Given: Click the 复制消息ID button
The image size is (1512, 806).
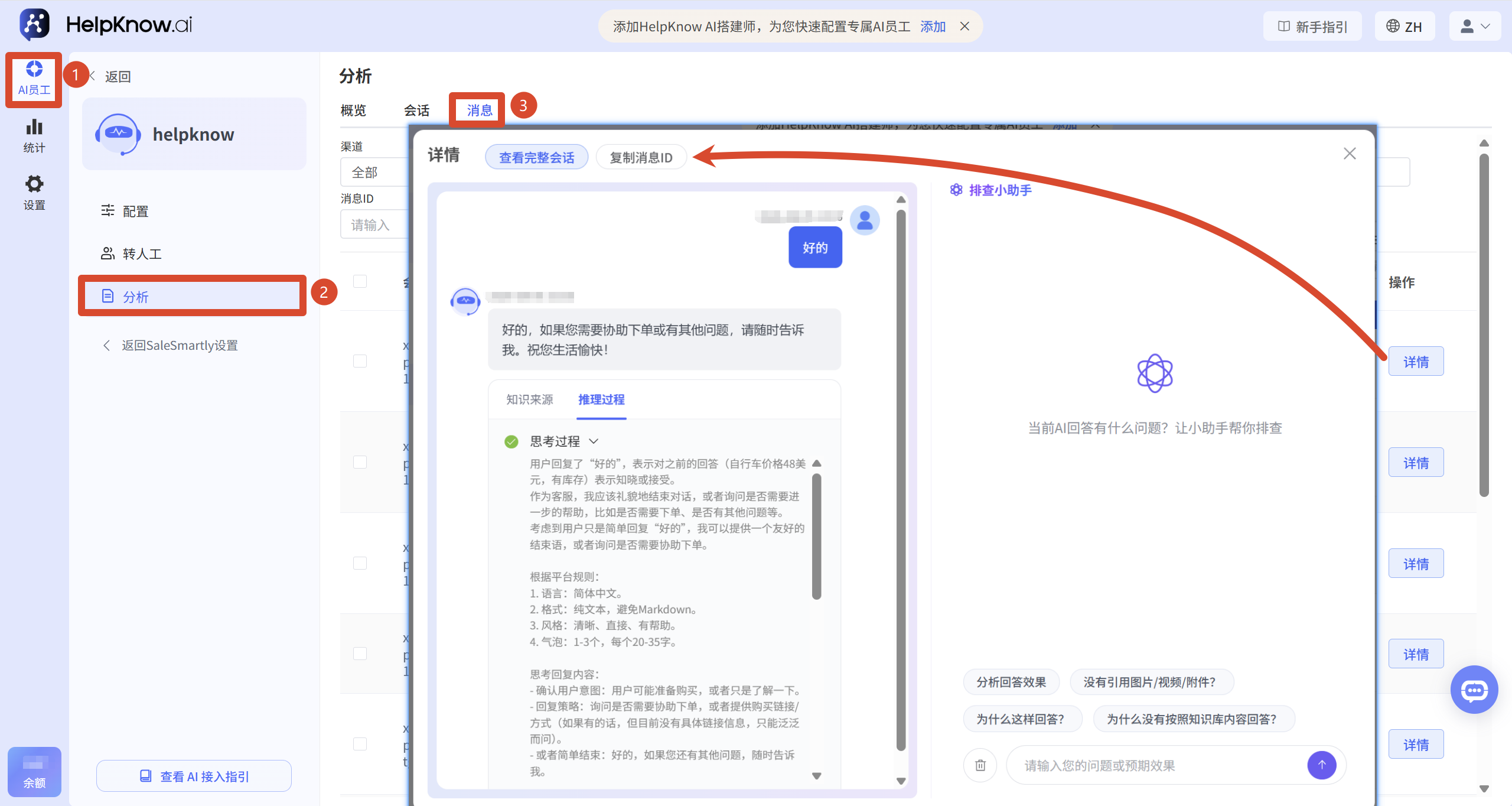Looking at the screenshot, I should pos(641,157).
